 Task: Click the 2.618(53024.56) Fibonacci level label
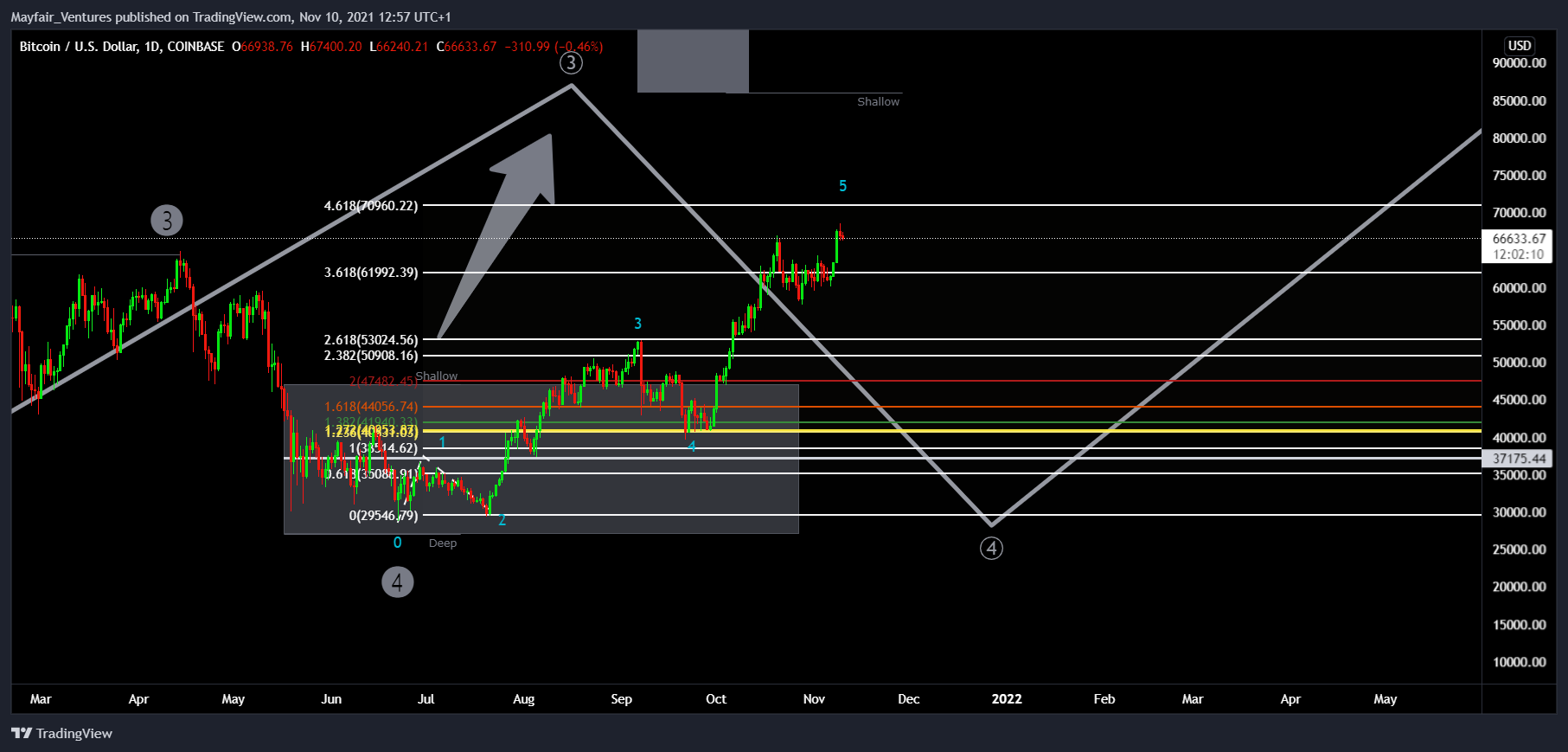(371, 340)
